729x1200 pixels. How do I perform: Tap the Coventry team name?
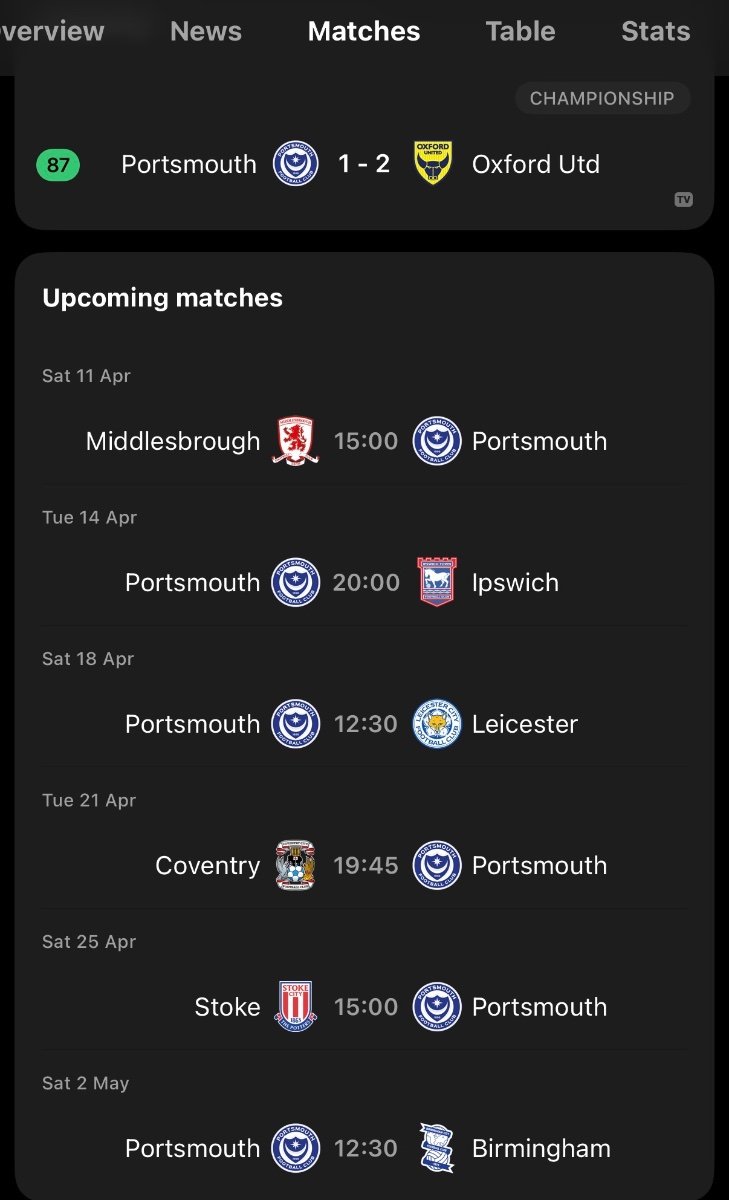(207, 865)
